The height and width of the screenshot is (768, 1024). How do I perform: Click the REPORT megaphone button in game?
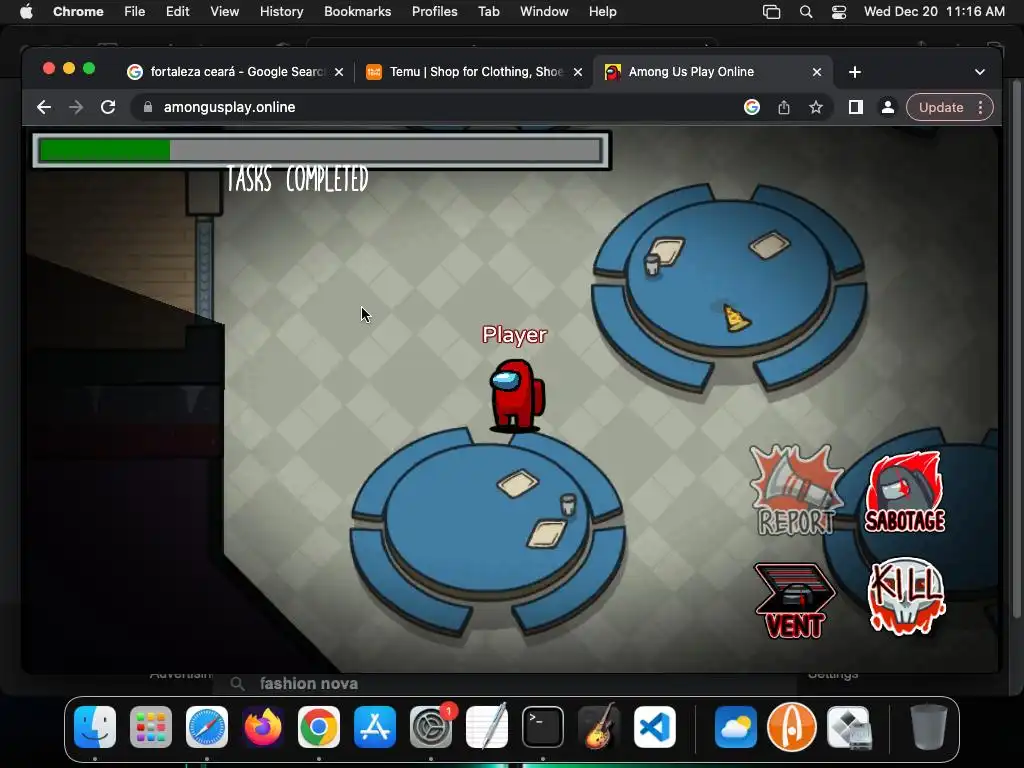point(795,490)
